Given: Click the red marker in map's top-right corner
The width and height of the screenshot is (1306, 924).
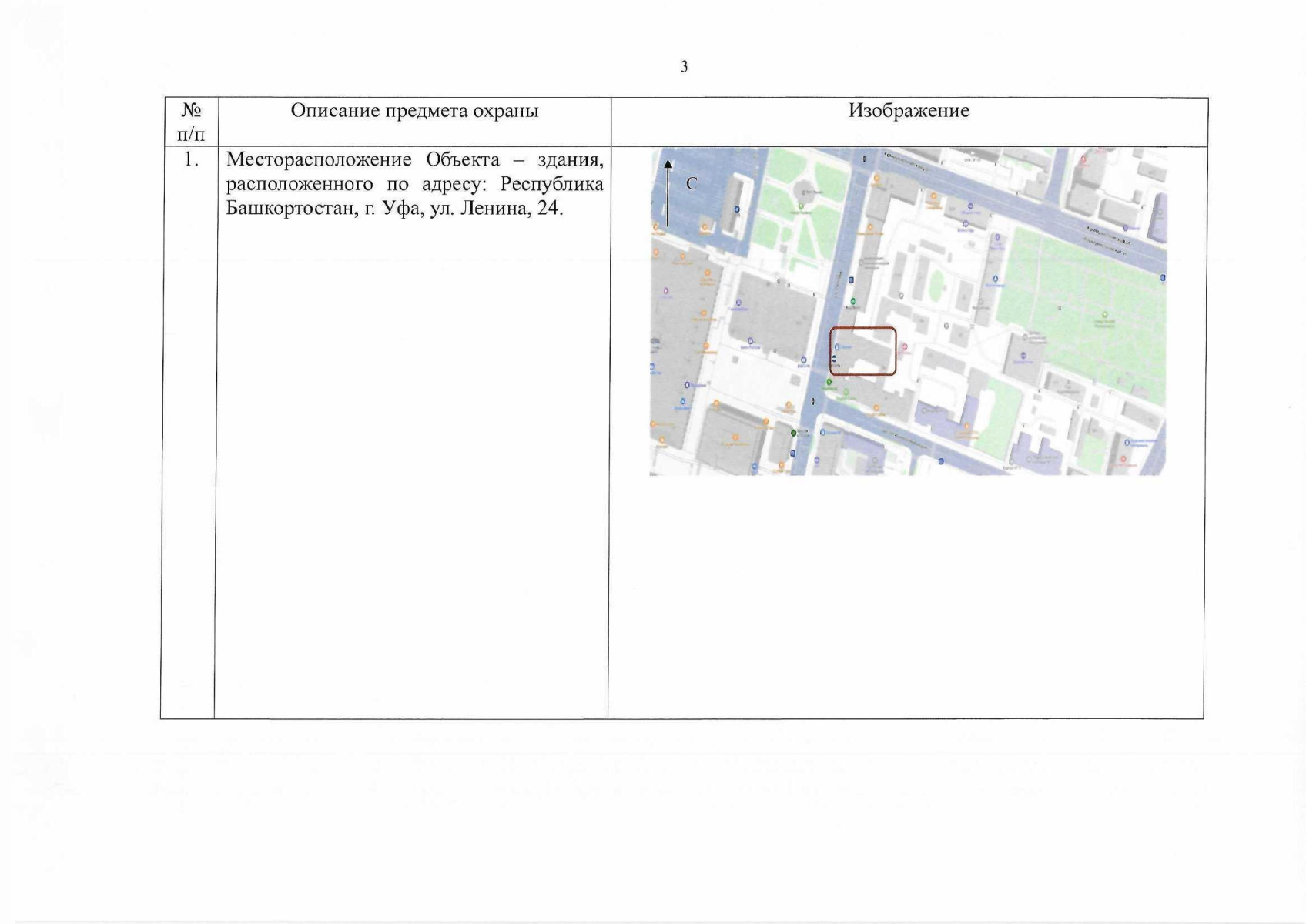Looking at the screenshot, I should (1084, 159).
